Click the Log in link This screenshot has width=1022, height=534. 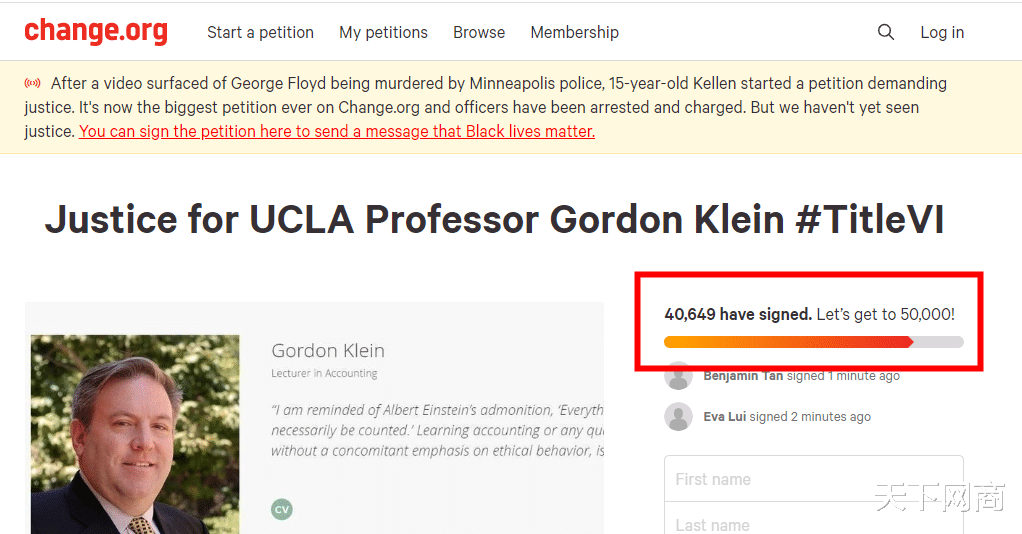(x=942, y=32)
